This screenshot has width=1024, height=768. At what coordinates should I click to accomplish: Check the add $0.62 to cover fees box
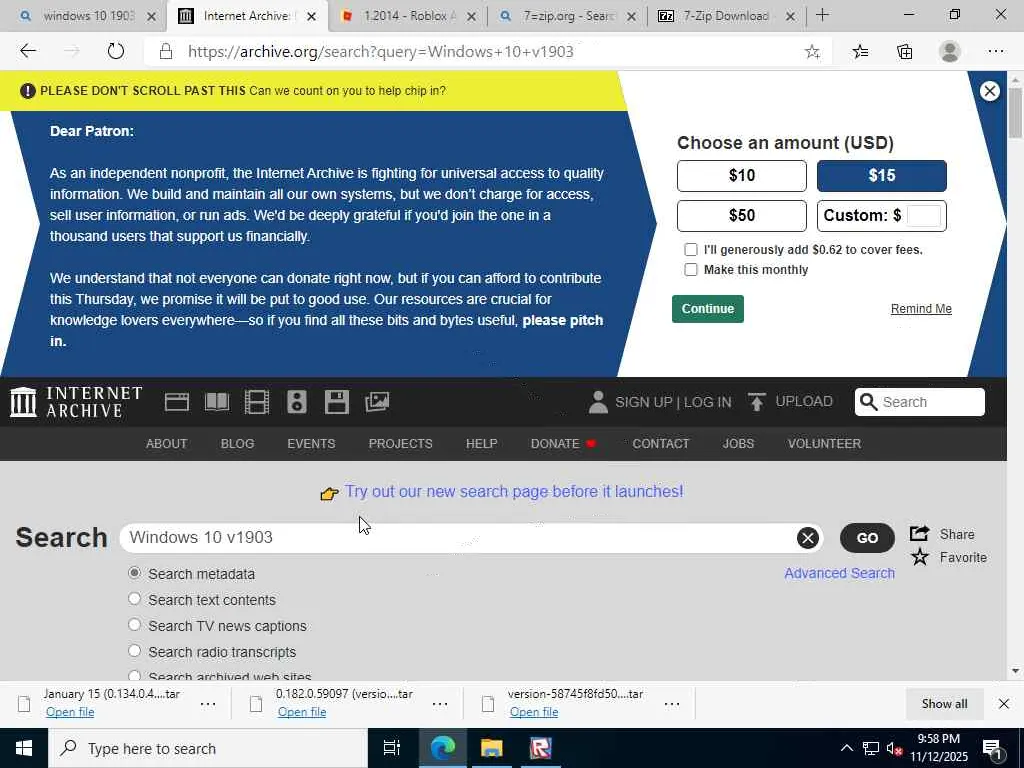[x=690, y=249]
